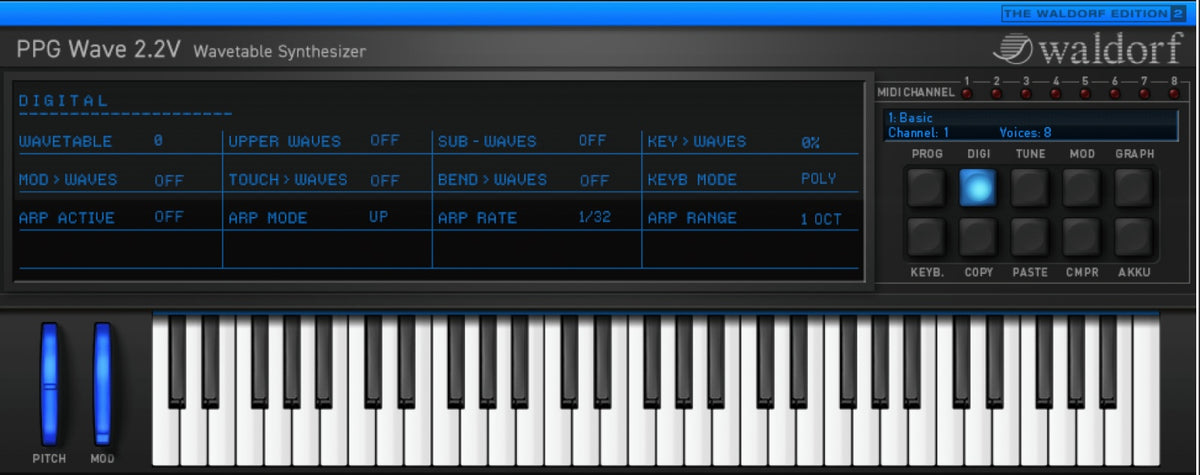This screenshot has height=475, width=1200.
Task: Play the first black key
Action: pyautogui.click(x=177, y=360)
